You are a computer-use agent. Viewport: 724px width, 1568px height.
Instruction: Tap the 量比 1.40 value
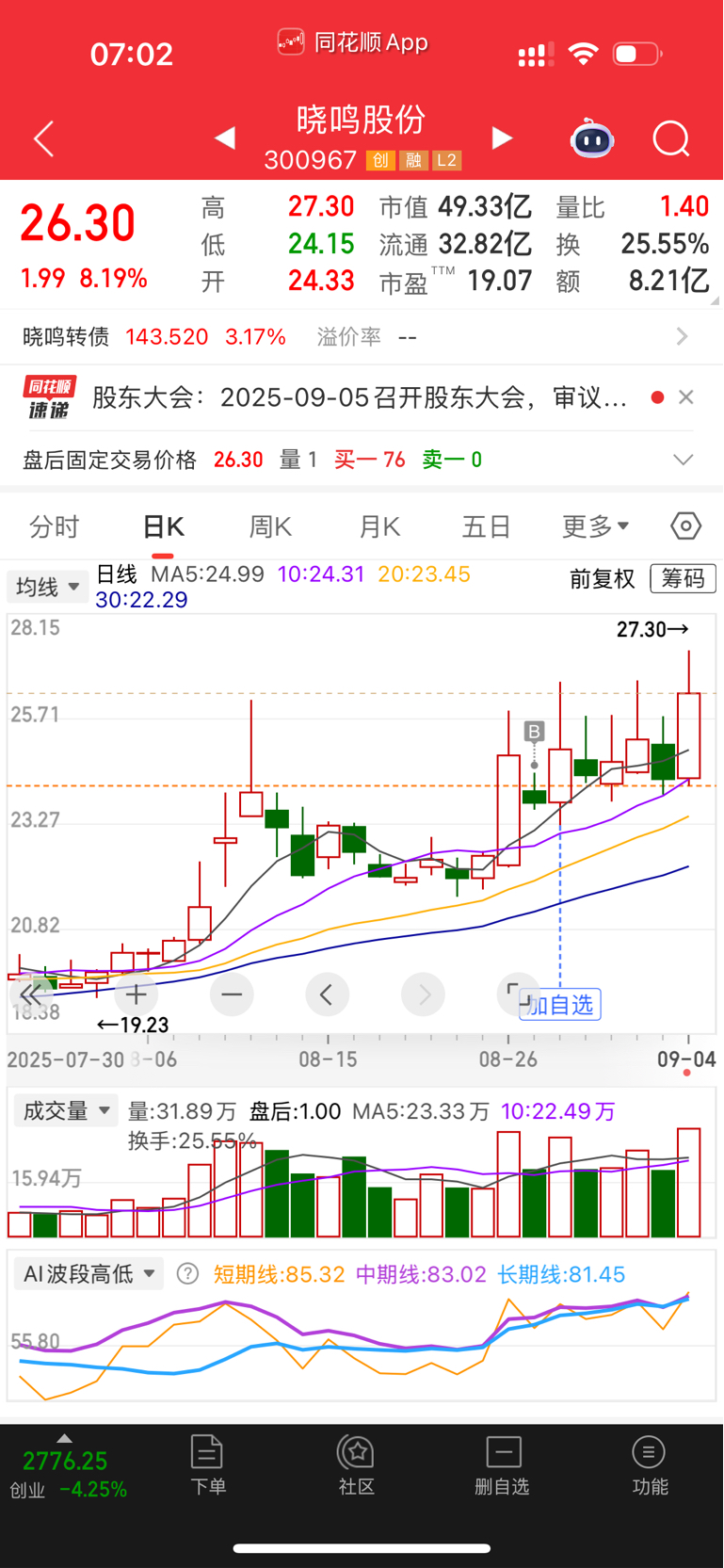point(684,206)
